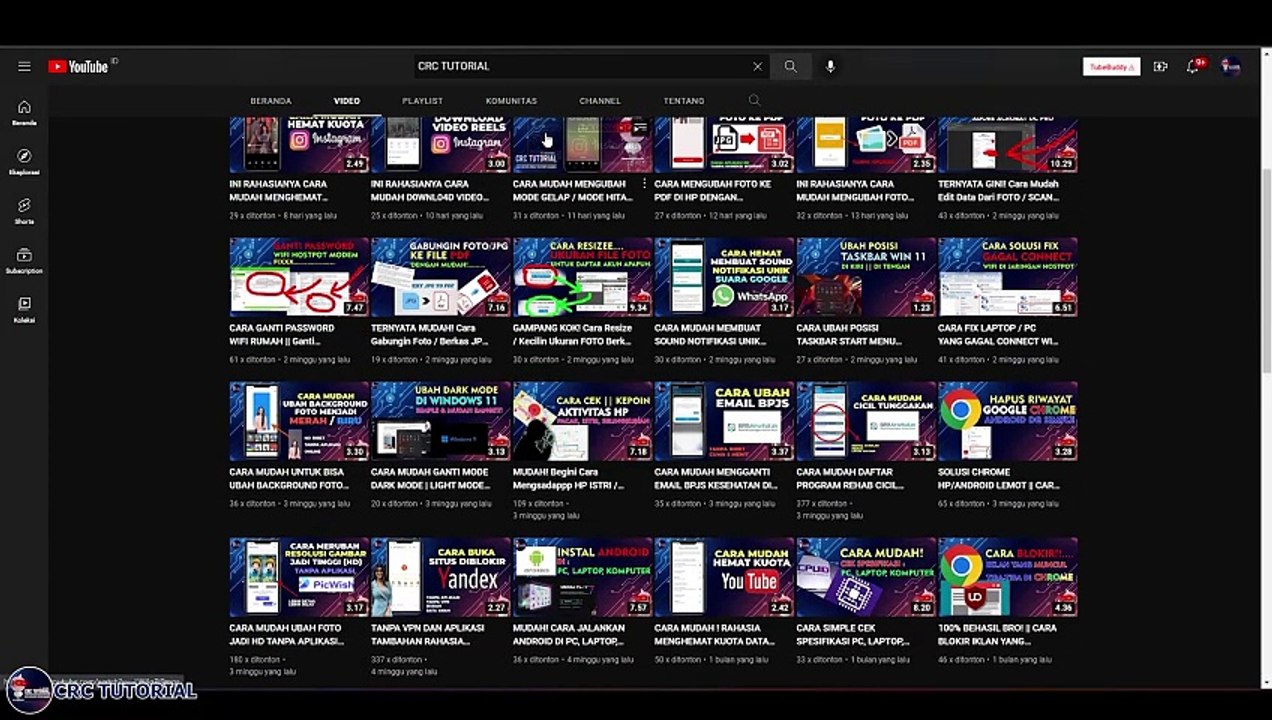Open Cara Mudah Cicil Tunggakan thumbnail
Viewport: 1272px width, 720px height.
coord(866,421)
